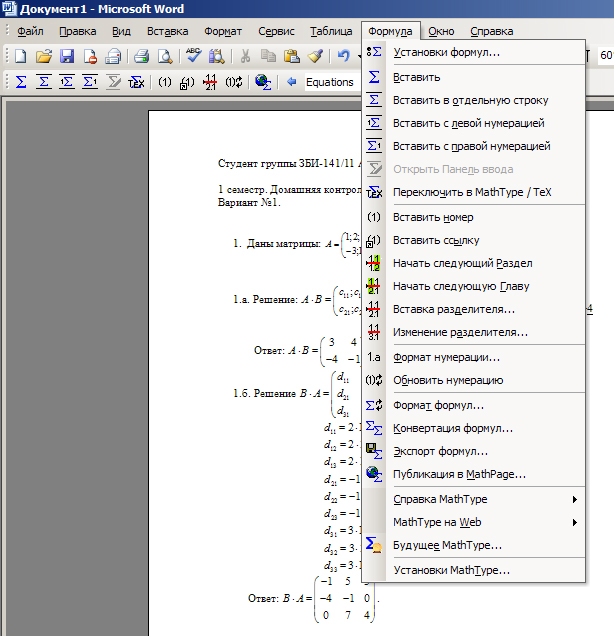Click the Copy icon in toolbar

coord(268,56)
